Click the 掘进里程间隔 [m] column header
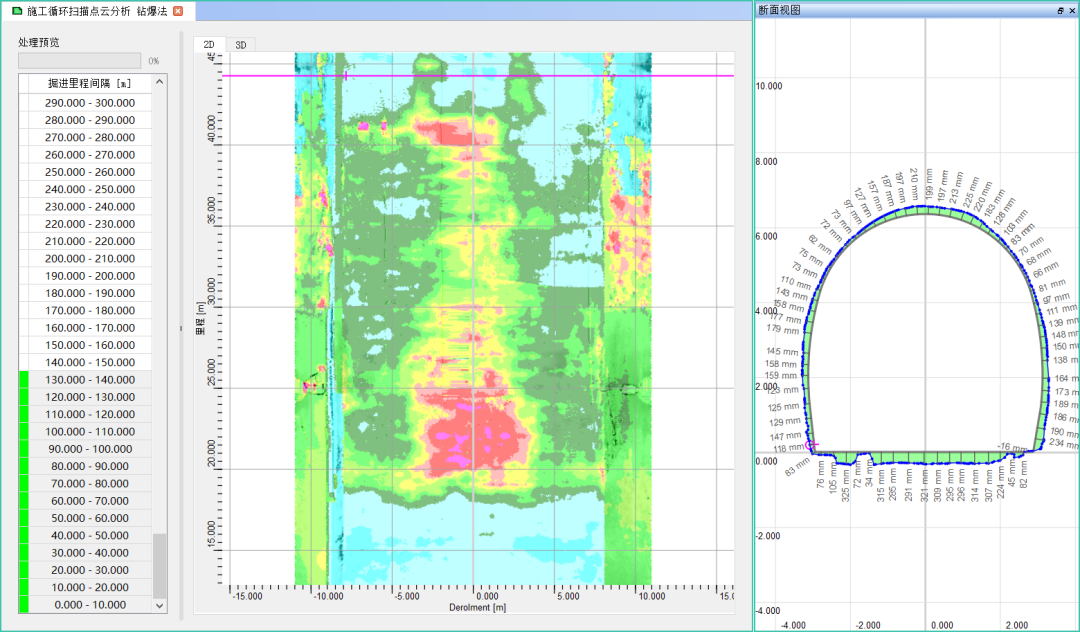Screen dimensions: 1080x632 point(90,83)
